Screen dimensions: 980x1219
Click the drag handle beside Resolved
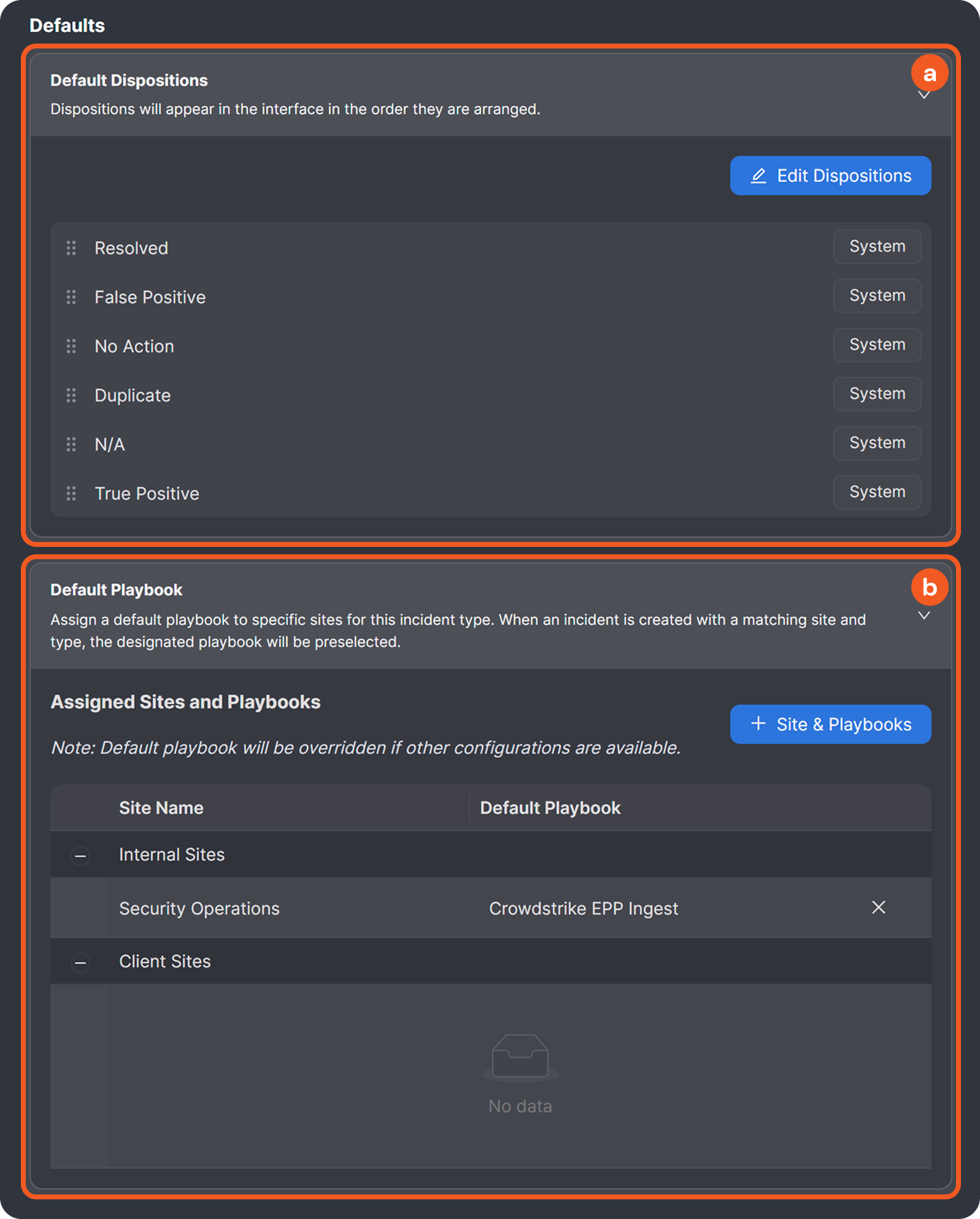coord(71,248)
